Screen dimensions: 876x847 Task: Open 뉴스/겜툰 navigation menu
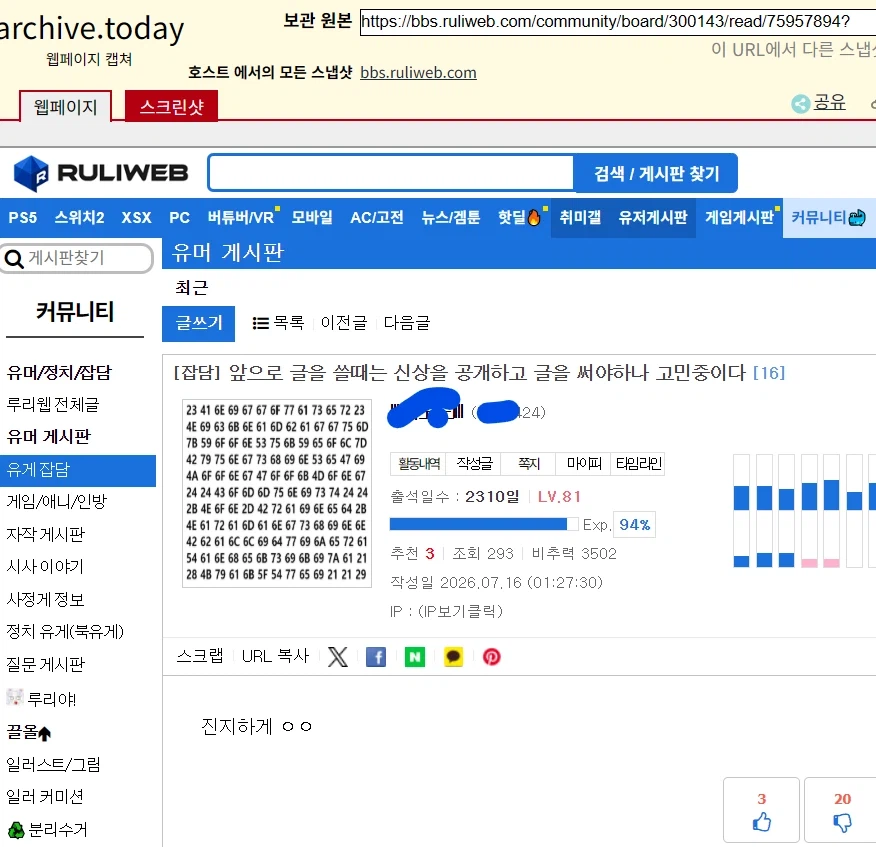click(451, 217)
